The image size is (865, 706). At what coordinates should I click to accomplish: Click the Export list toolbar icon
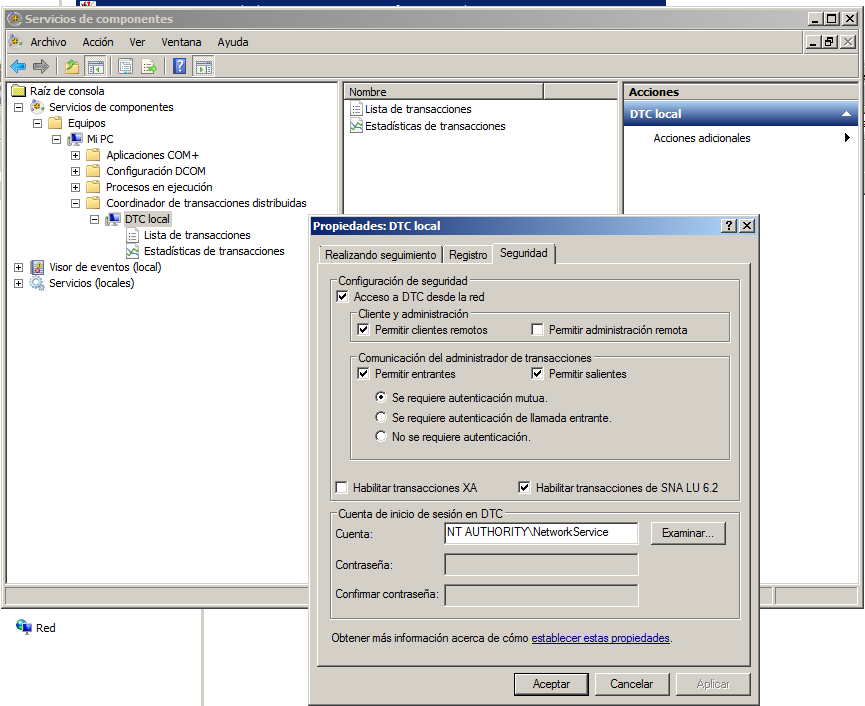147,67
